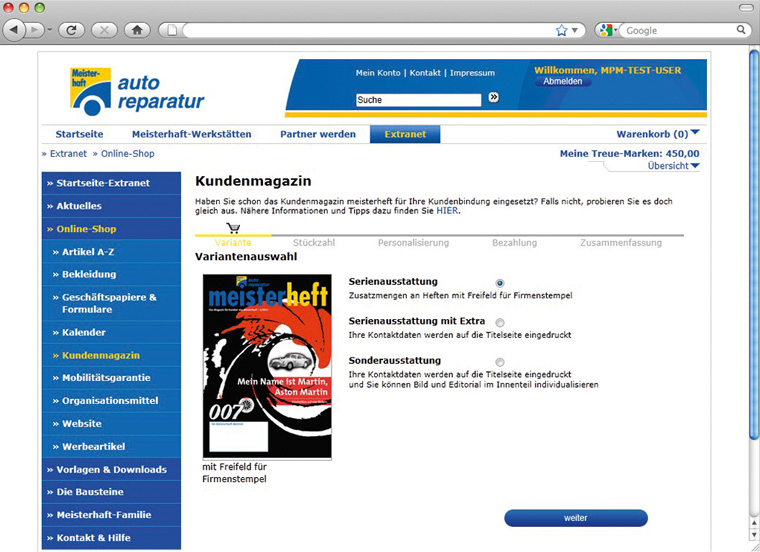The width and height of the screenshot is (760, 552).
Task: Switch to the Meisterhaft-Werkstätten tab
Action: click(191, 134)
